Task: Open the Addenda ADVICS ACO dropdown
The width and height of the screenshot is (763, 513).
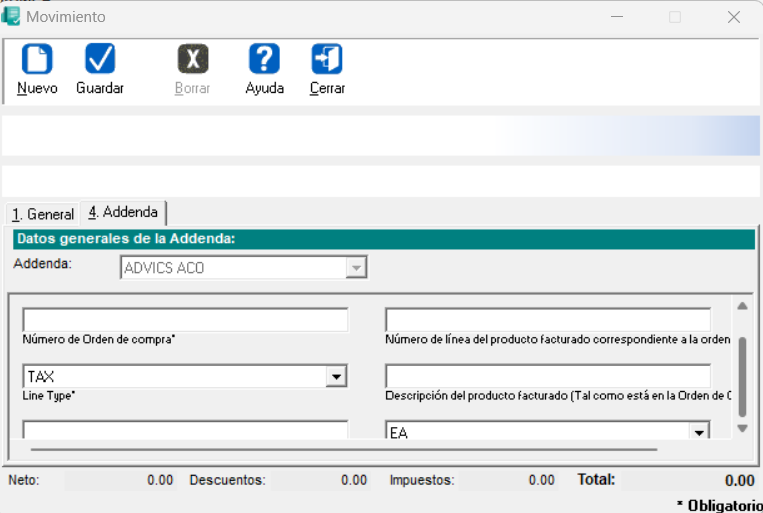Action: [356, 268]
